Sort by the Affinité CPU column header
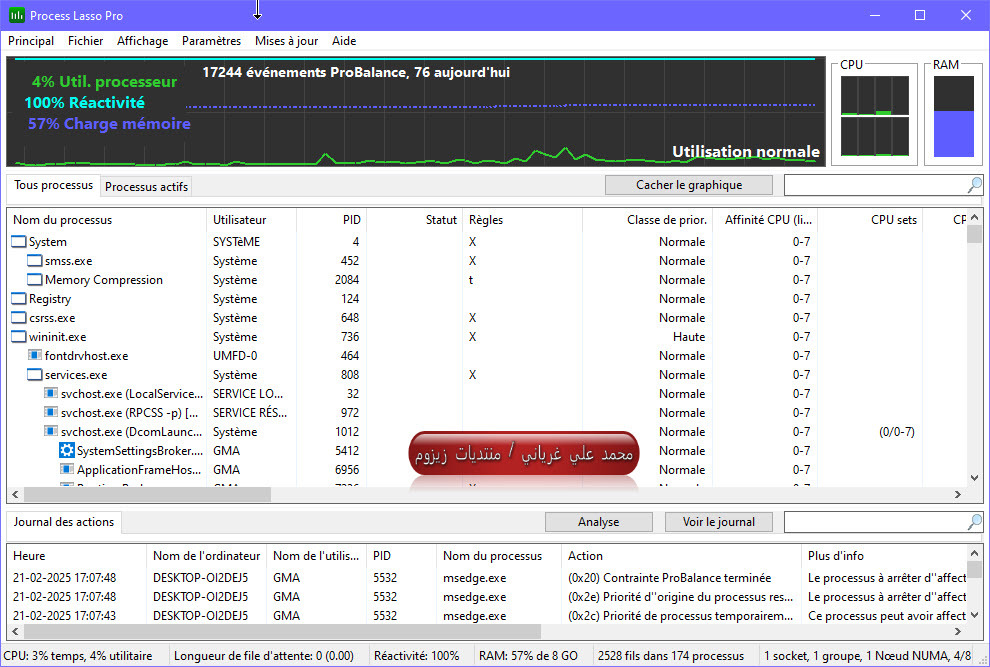Screen dimensions: 990x667 765,220
